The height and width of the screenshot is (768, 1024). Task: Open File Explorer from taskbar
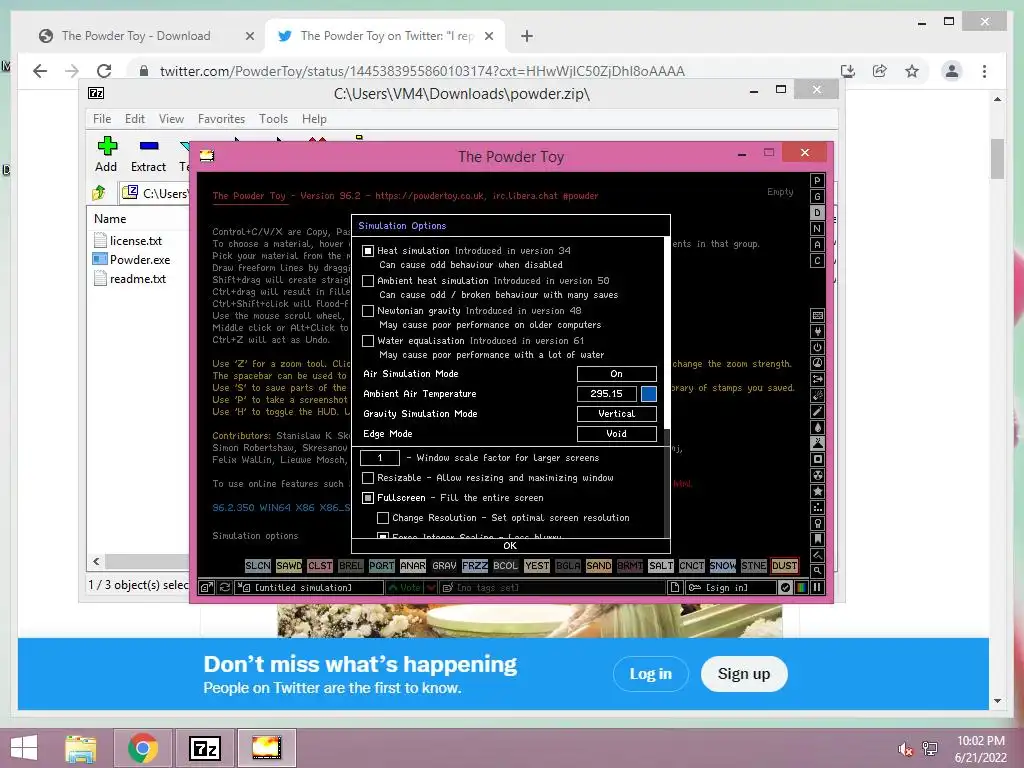[x=81, y=748]
